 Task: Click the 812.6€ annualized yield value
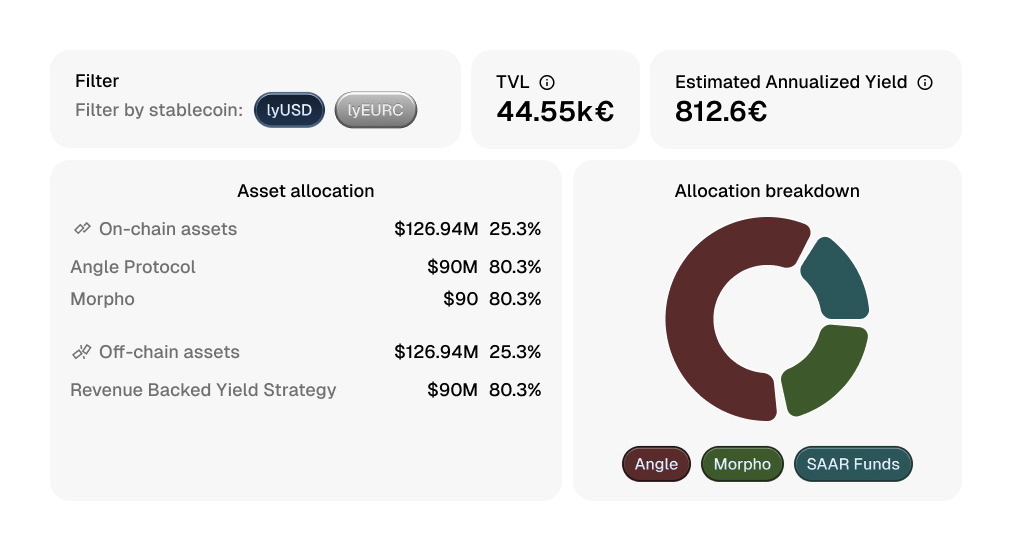pyautogui.click(x=721, y=111)
